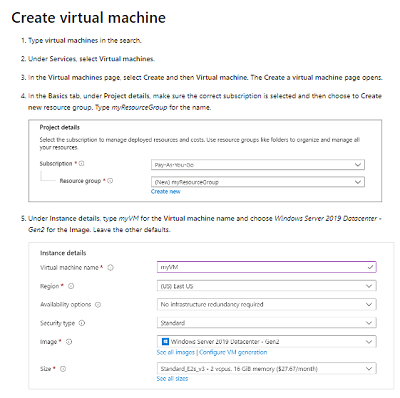Click the info icon beside Resource group
The image size is (400, 398).
point(110,181)
